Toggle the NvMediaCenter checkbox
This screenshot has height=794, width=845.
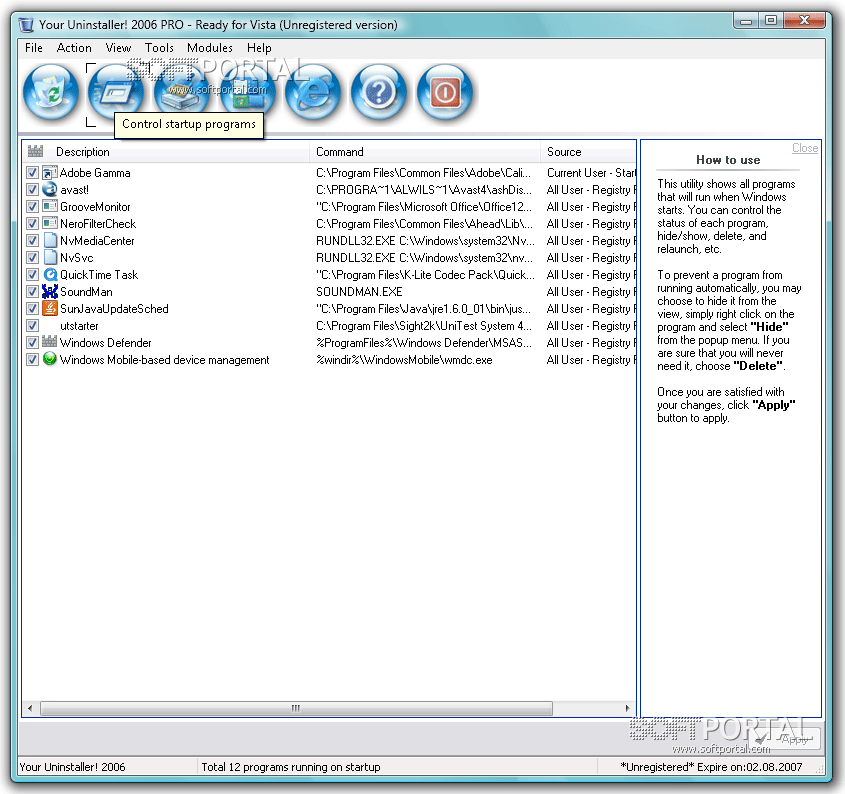click(32, 241)
